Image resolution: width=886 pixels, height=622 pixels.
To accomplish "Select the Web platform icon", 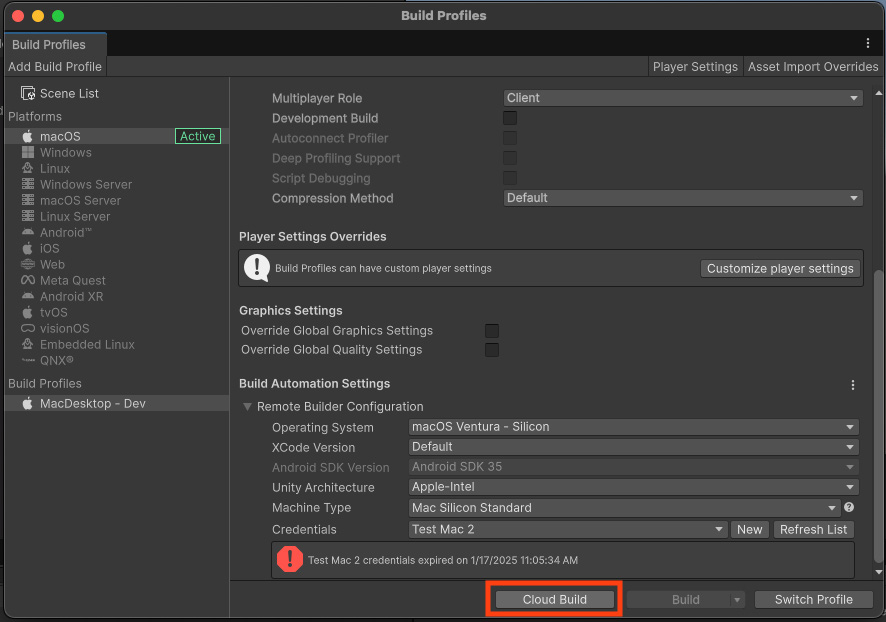I will (28, 264).
